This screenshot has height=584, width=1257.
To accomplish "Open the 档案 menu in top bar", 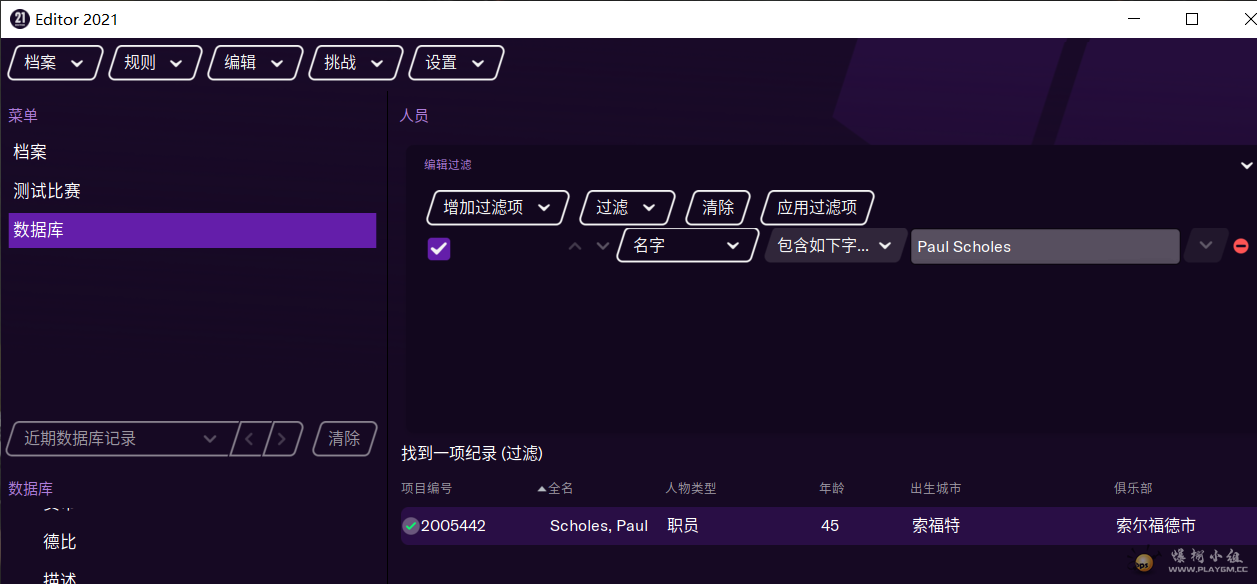I will click(55, 63).
